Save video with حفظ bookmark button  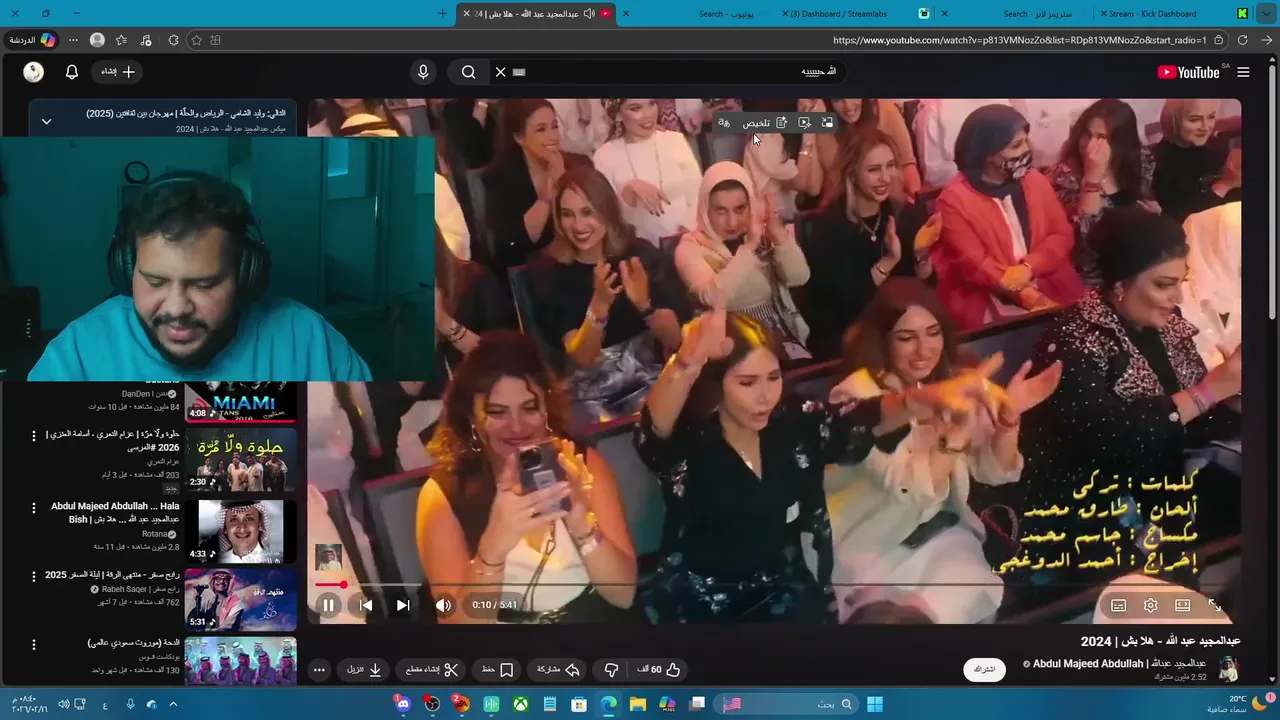(497, 669)
